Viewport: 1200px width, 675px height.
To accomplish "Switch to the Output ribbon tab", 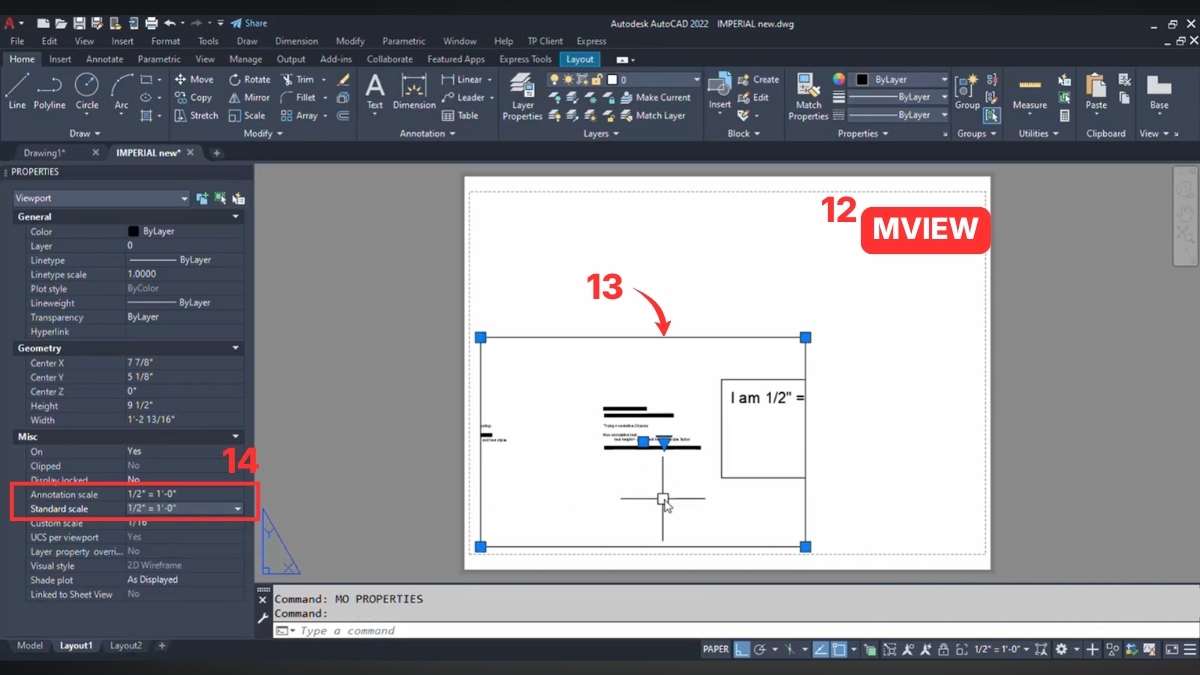I will click(x=291, y=59).
